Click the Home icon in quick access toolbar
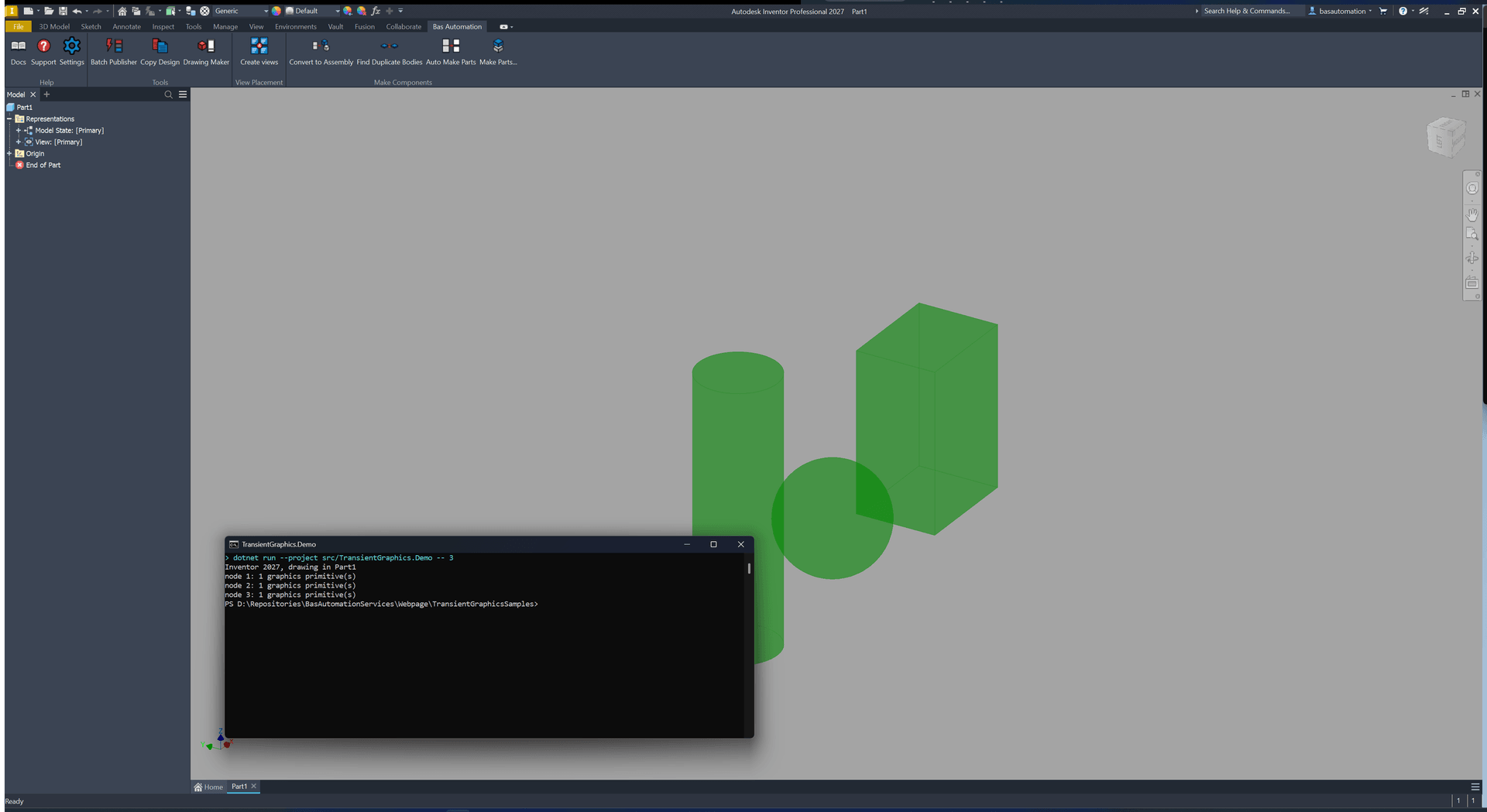This screenshot has width=1487, height=812. coord(122,11)
